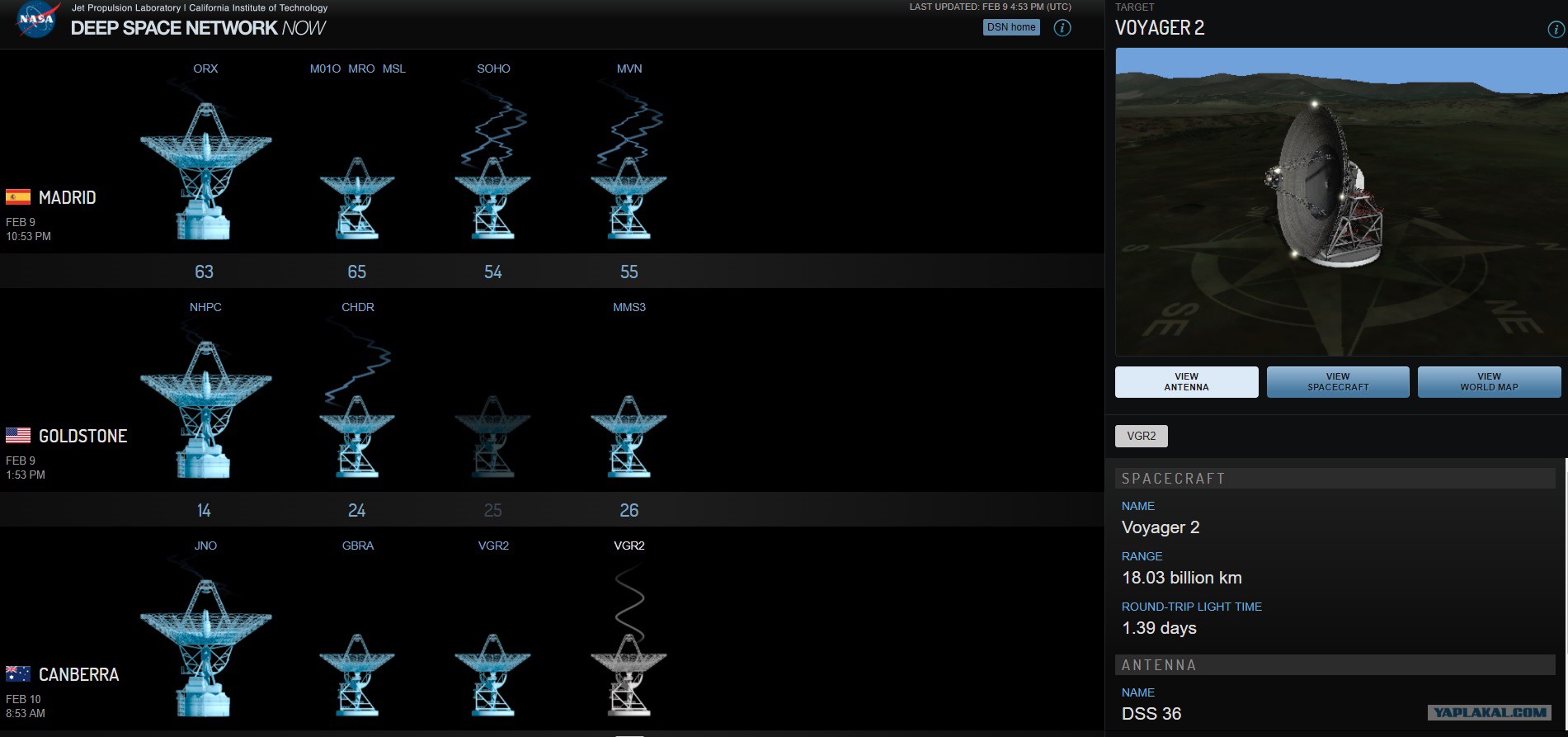Click antenna number 54

point(492,272)
